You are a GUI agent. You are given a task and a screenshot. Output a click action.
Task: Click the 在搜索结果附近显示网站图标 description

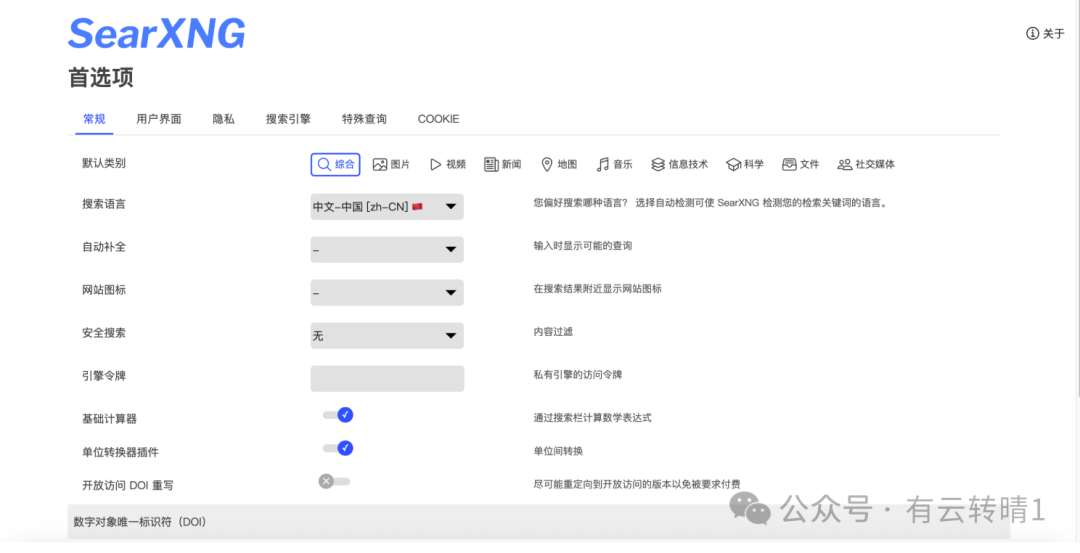click(597, 289)
